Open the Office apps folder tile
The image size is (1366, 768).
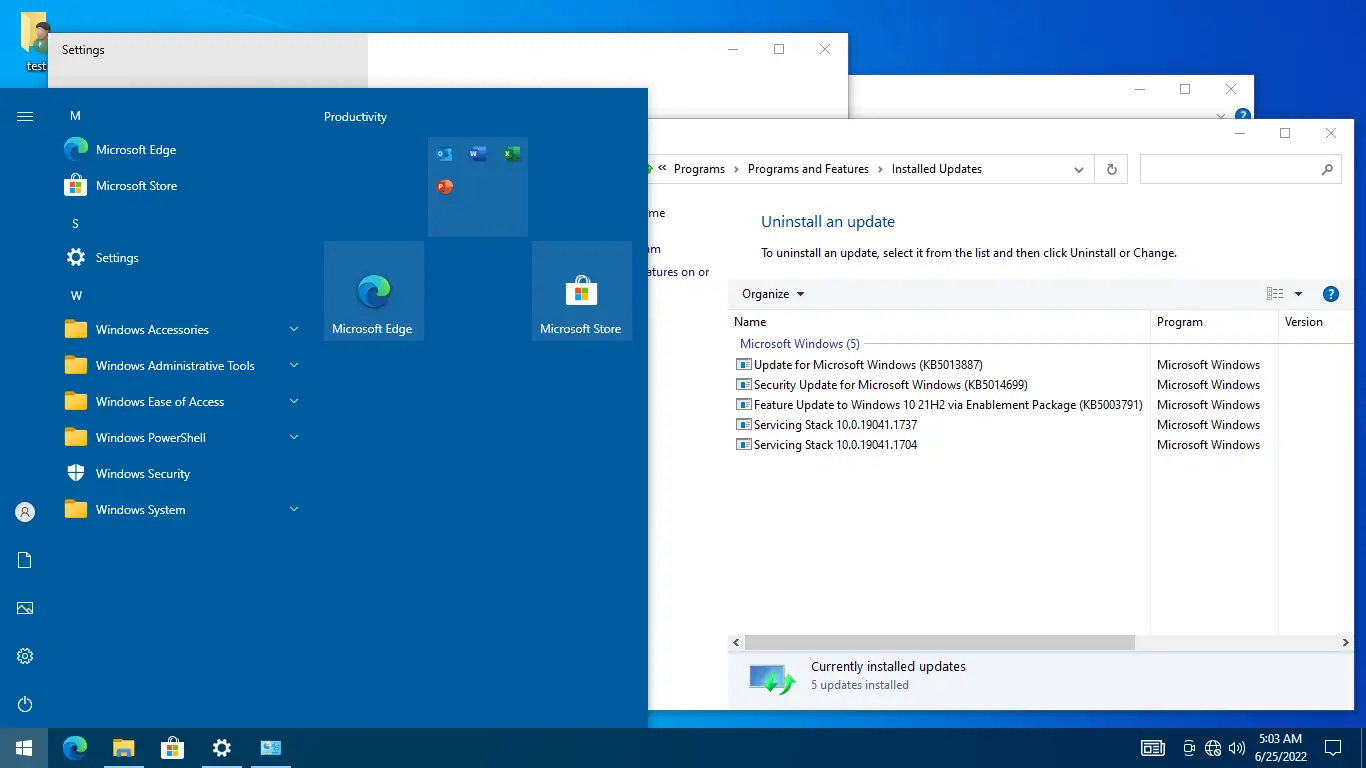(478, 187)
